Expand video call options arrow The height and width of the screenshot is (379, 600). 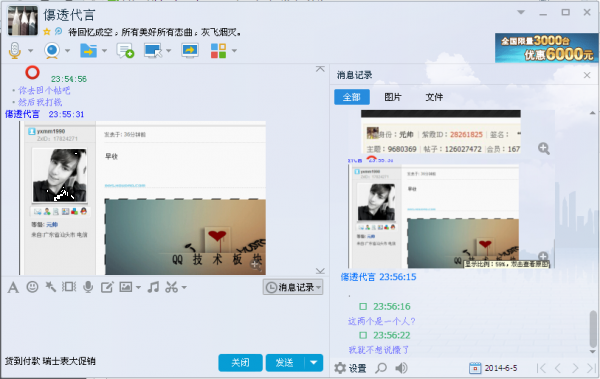(67, 51)
